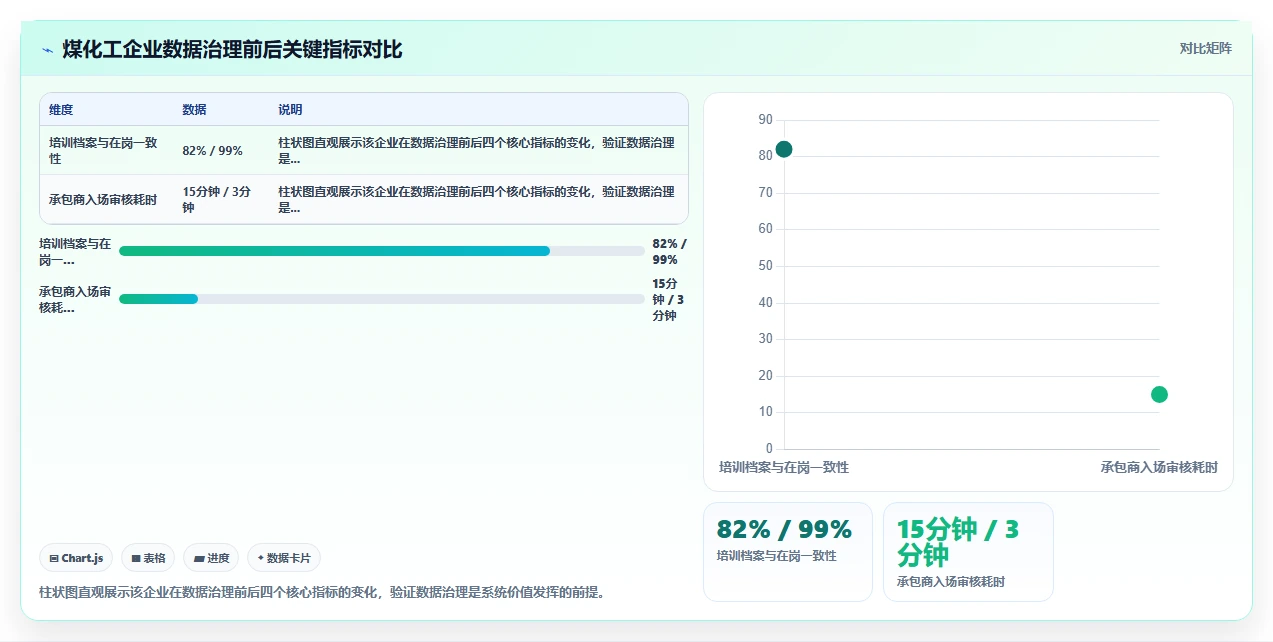
Task: Click the lightning icon beside the title
Action: (47, 50)
